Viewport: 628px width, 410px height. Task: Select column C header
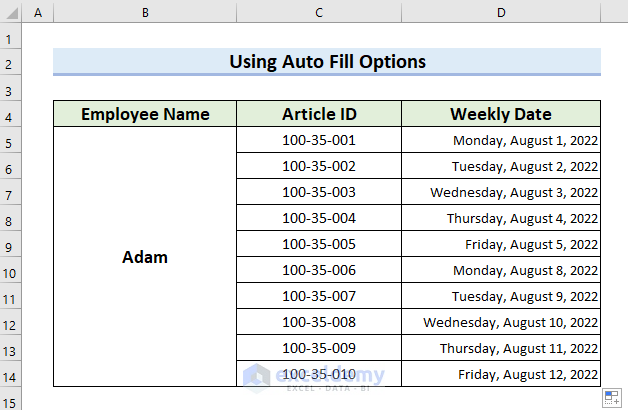pos(319,13)
